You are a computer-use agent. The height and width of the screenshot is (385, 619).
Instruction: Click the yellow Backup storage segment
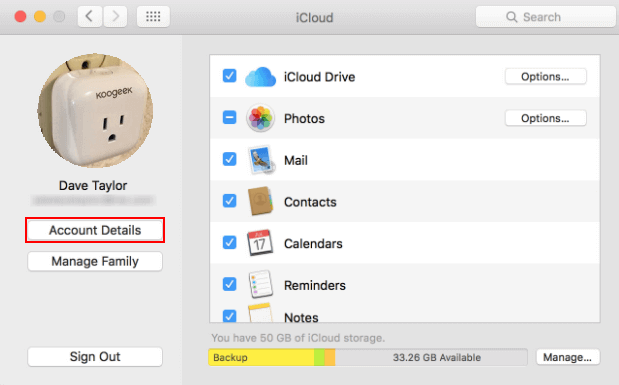coord(261,357)
